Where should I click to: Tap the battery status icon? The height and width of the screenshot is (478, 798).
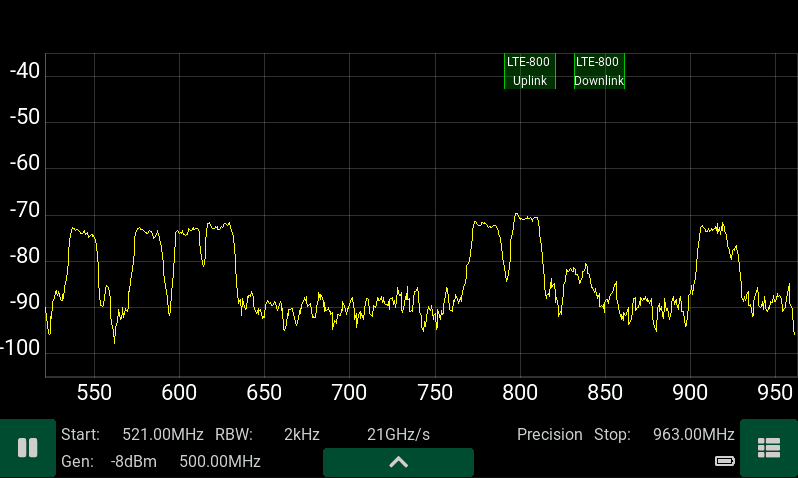tap(725, 461)
